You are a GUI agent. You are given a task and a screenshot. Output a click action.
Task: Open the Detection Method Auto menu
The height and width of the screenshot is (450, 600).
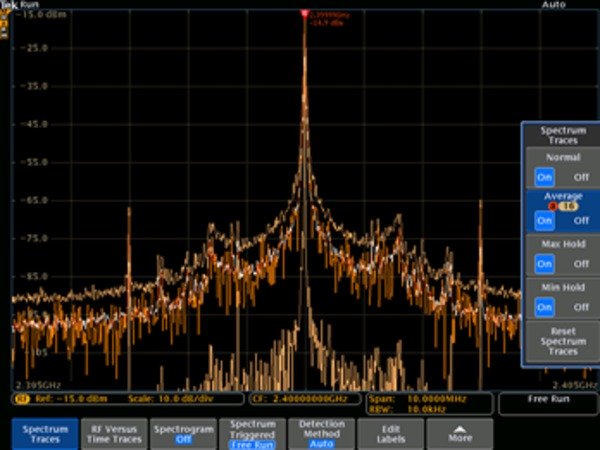click(320, 433)
